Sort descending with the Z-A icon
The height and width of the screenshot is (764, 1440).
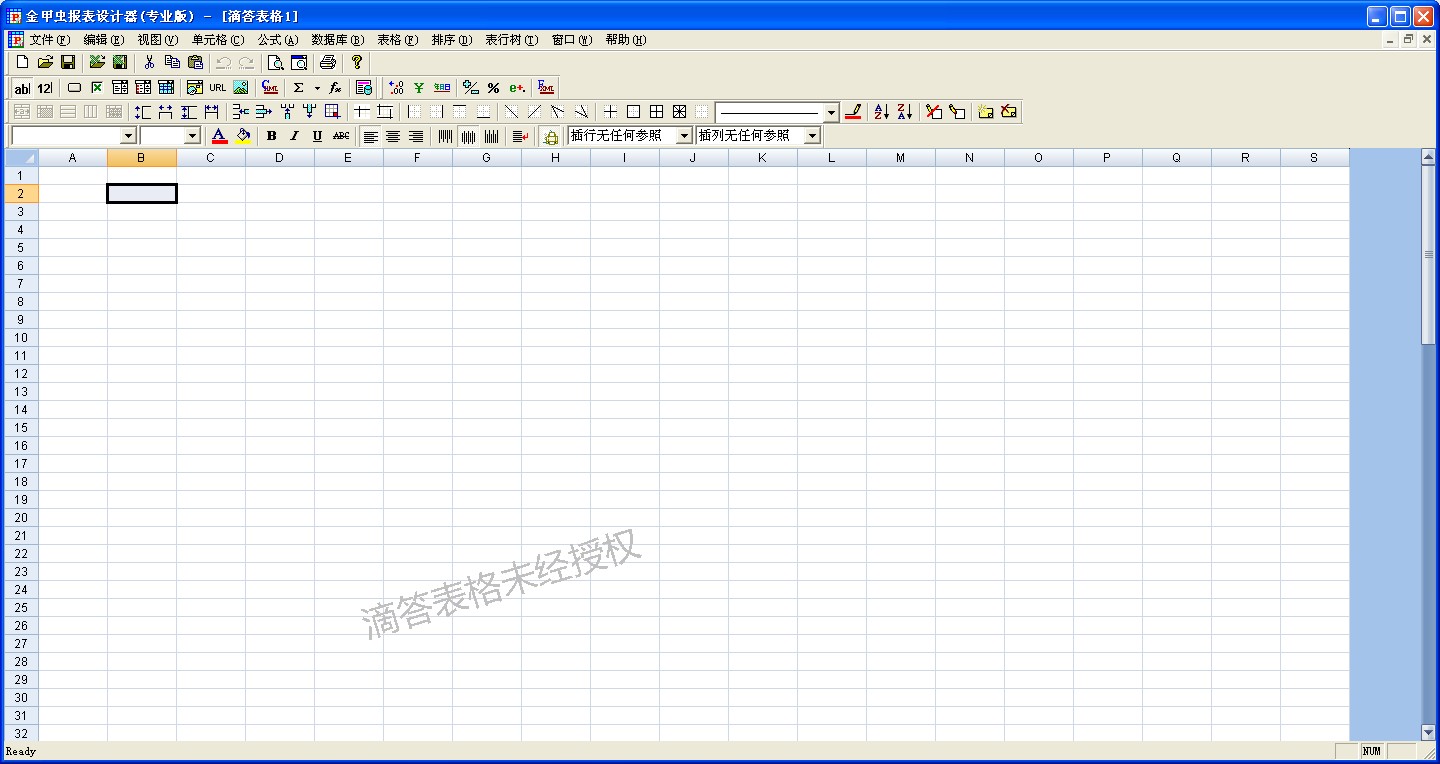[904, 112]
